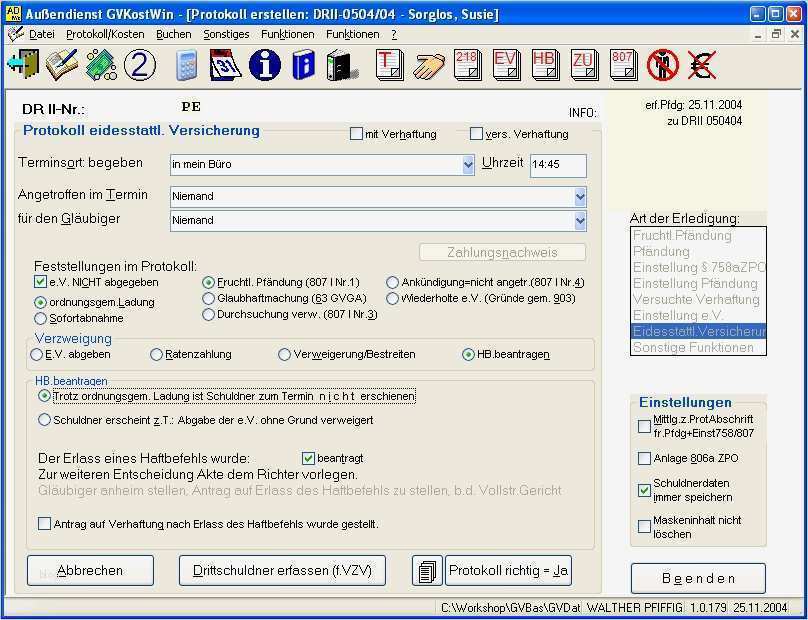
Task: Open the first Funktionen menu
Action: (x=288, y=34)
